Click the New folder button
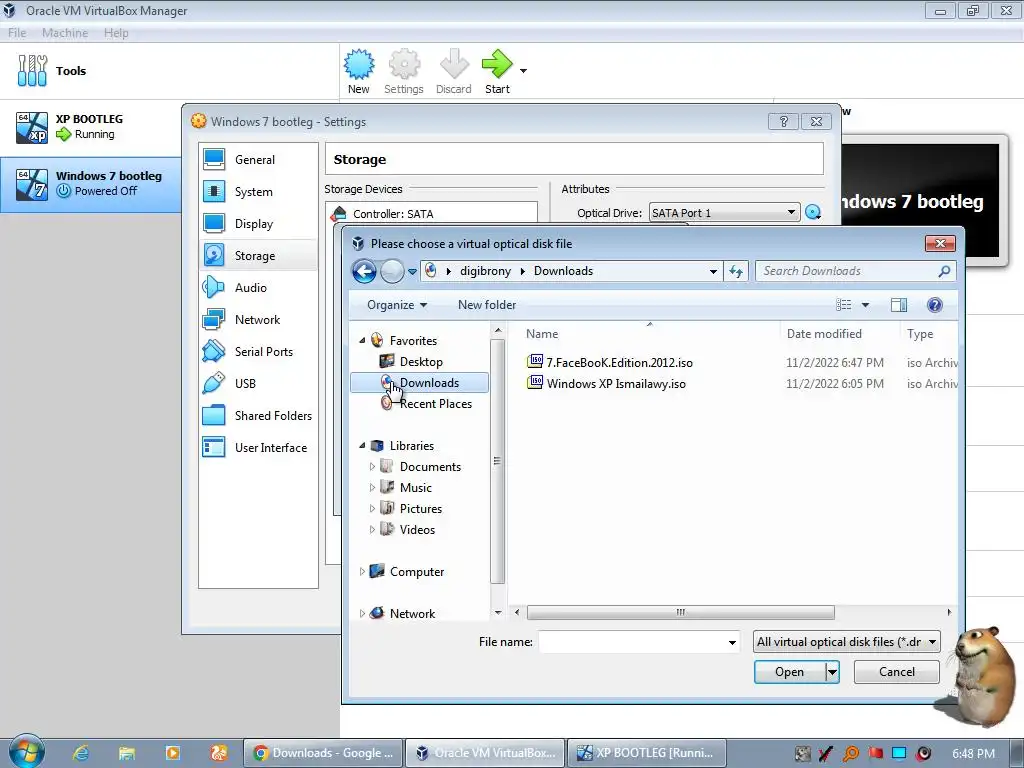This screenshot has height=768, width=1024. pos(487,305)
